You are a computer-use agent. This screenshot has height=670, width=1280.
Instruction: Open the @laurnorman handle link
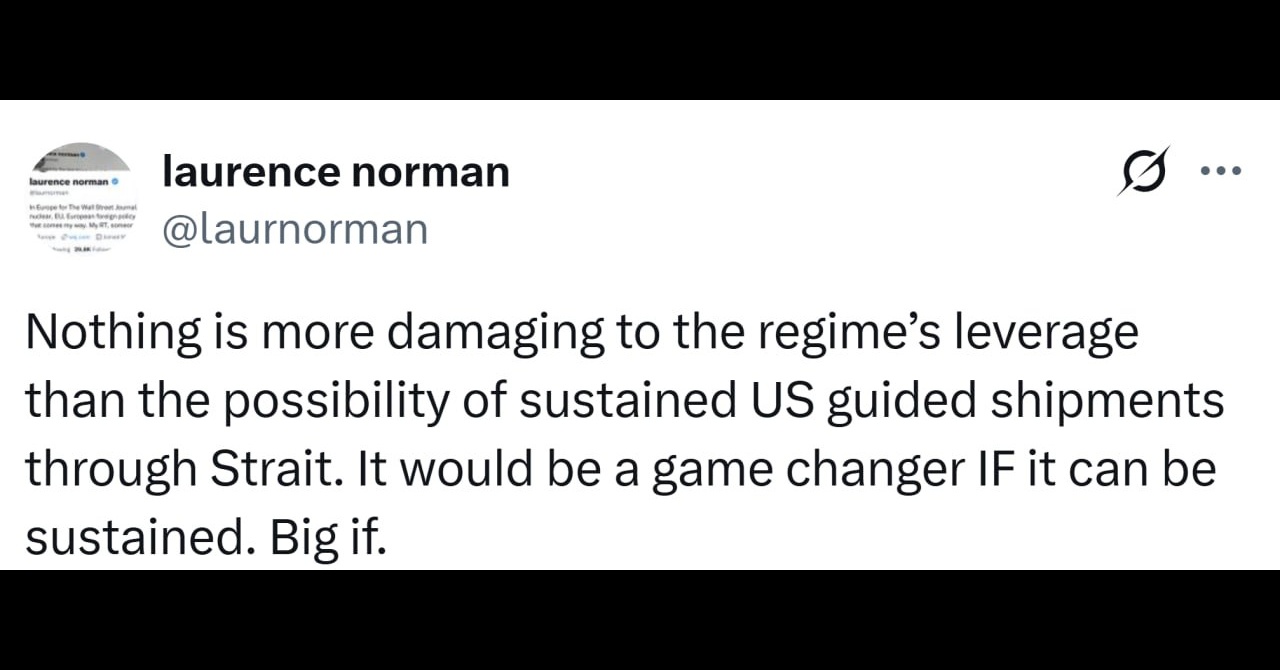pyautogui.click(x=295, y=229)
